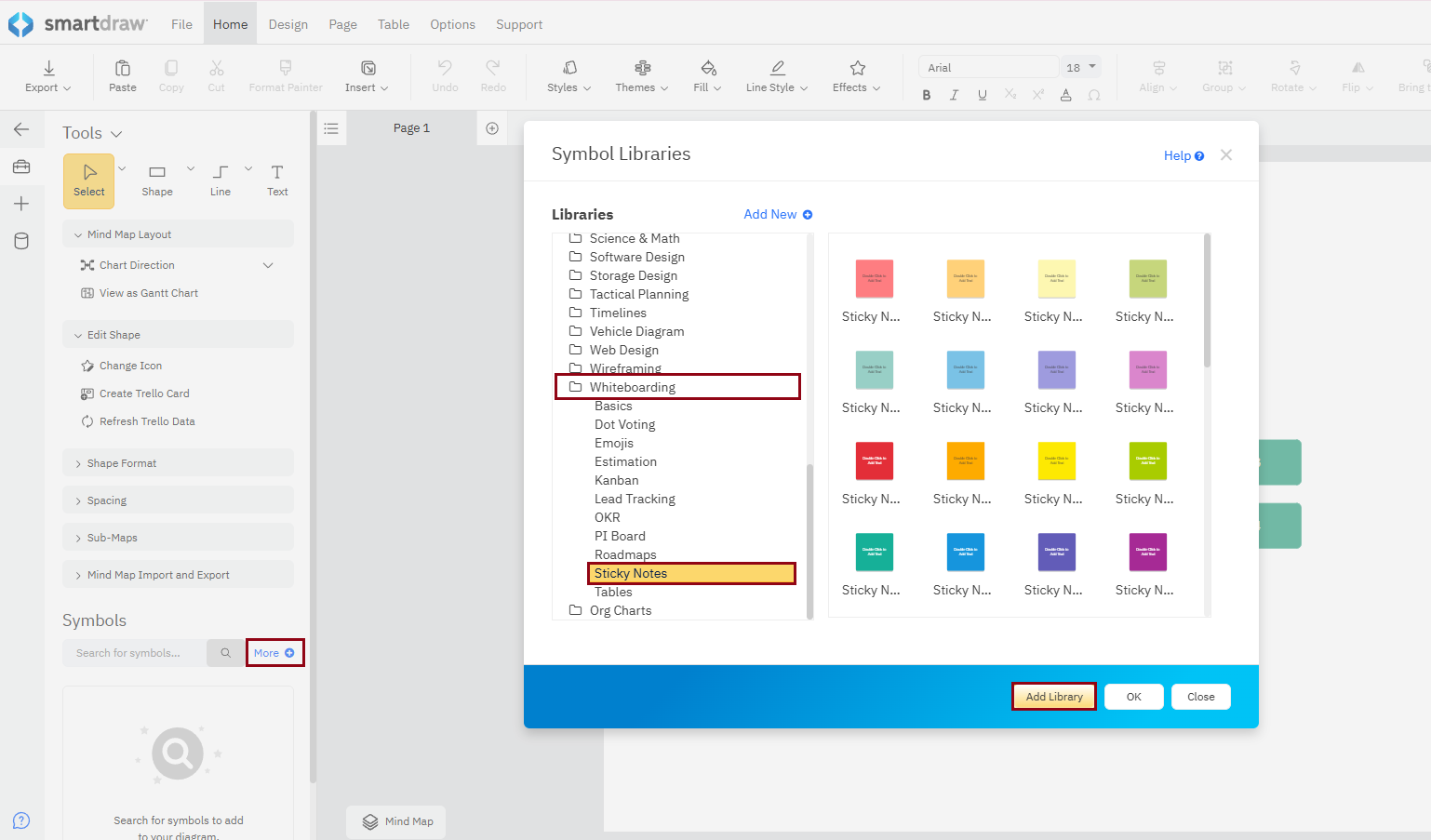Click the Paste icon
This screenshot has width=1431, height=840.
pos(122,69)
